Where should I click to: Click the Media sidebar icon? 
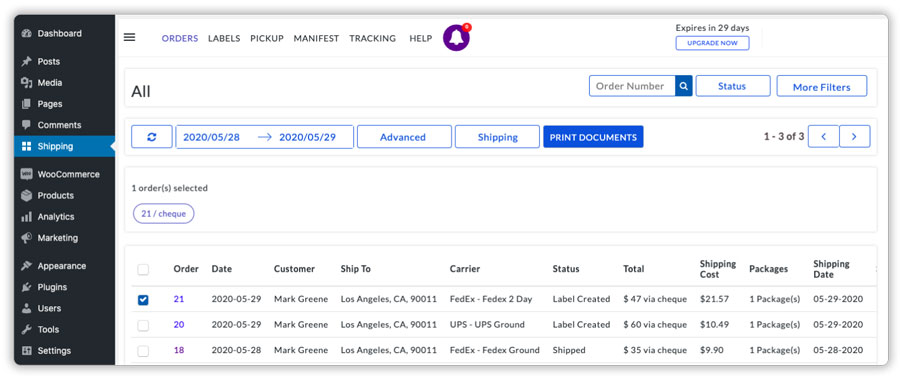click(x=26, y=83)
